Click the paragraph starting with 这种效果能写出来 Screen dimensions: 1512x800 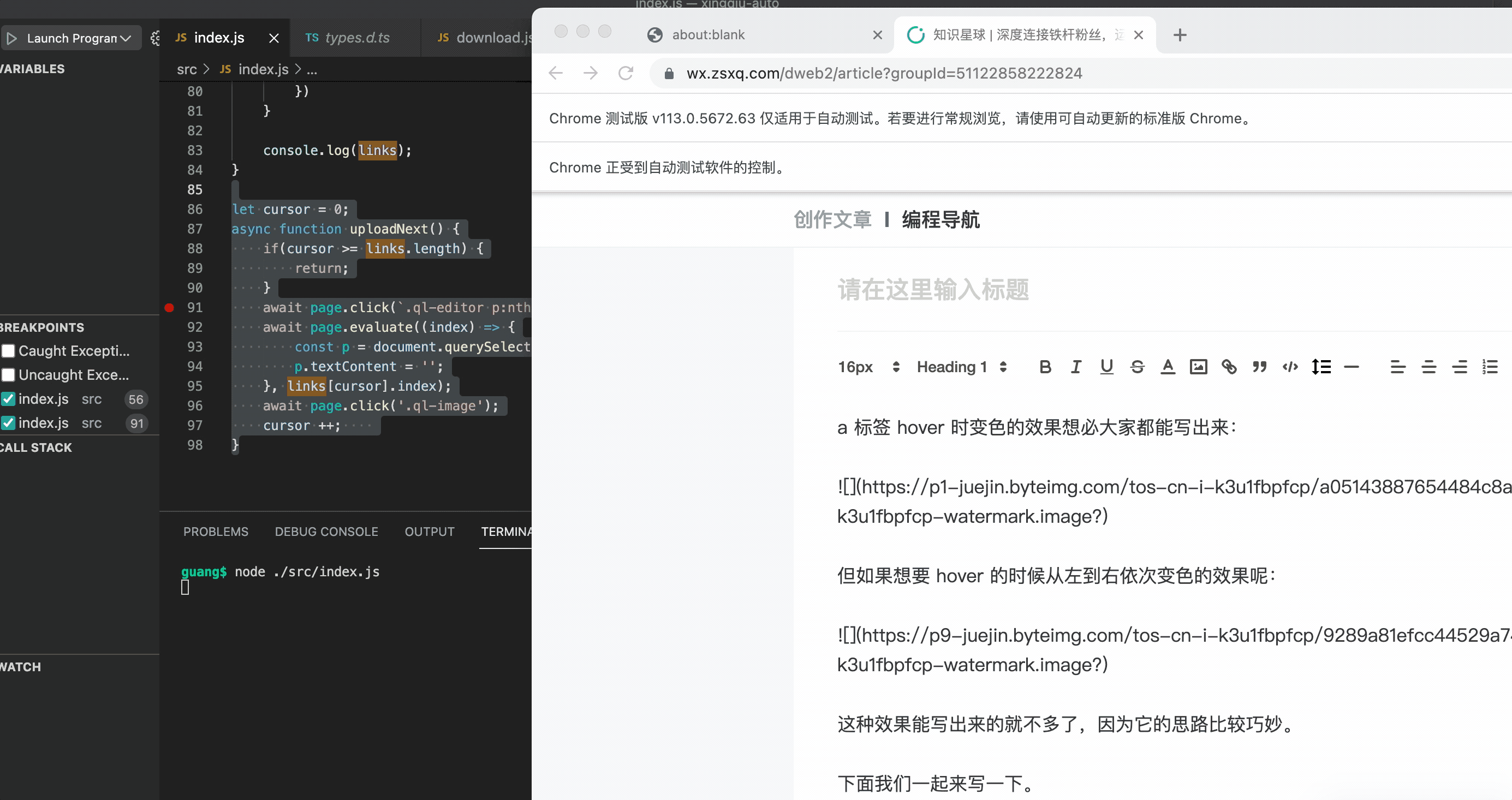pos(1066,724)
